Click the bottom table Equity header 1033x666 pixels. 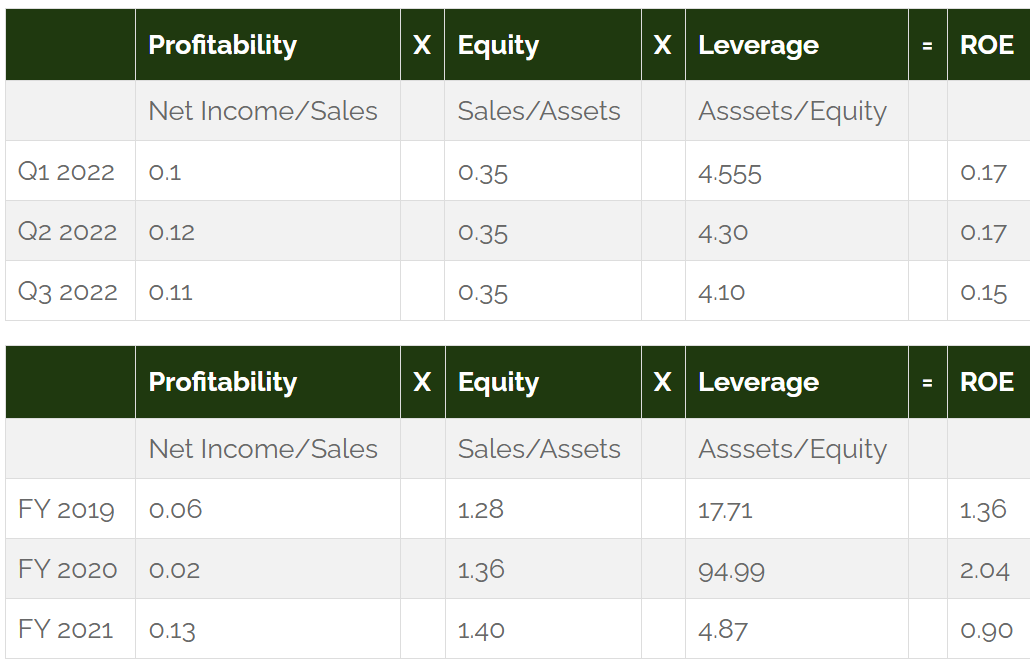click(498, 382)
